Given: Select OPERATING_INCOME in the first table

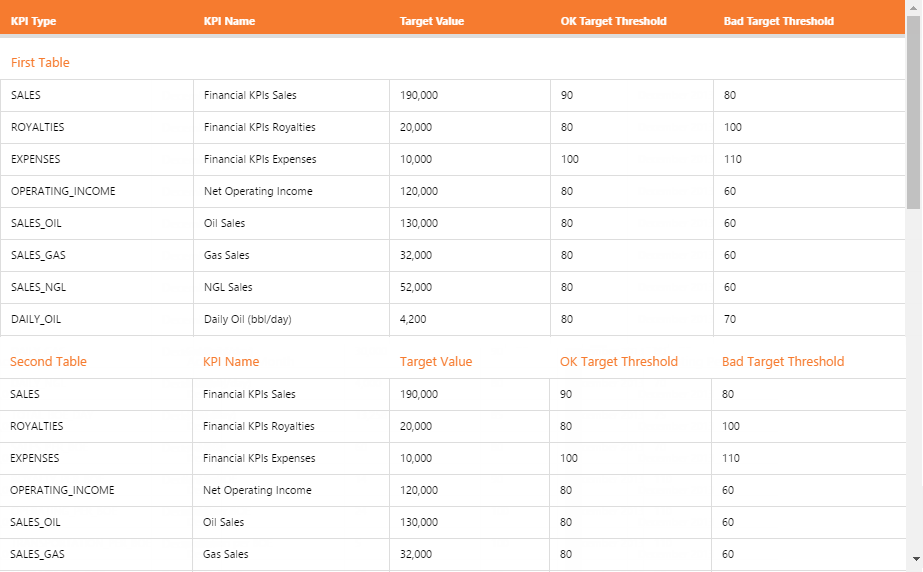Looking at the screenshot, I should click(63, 192).
